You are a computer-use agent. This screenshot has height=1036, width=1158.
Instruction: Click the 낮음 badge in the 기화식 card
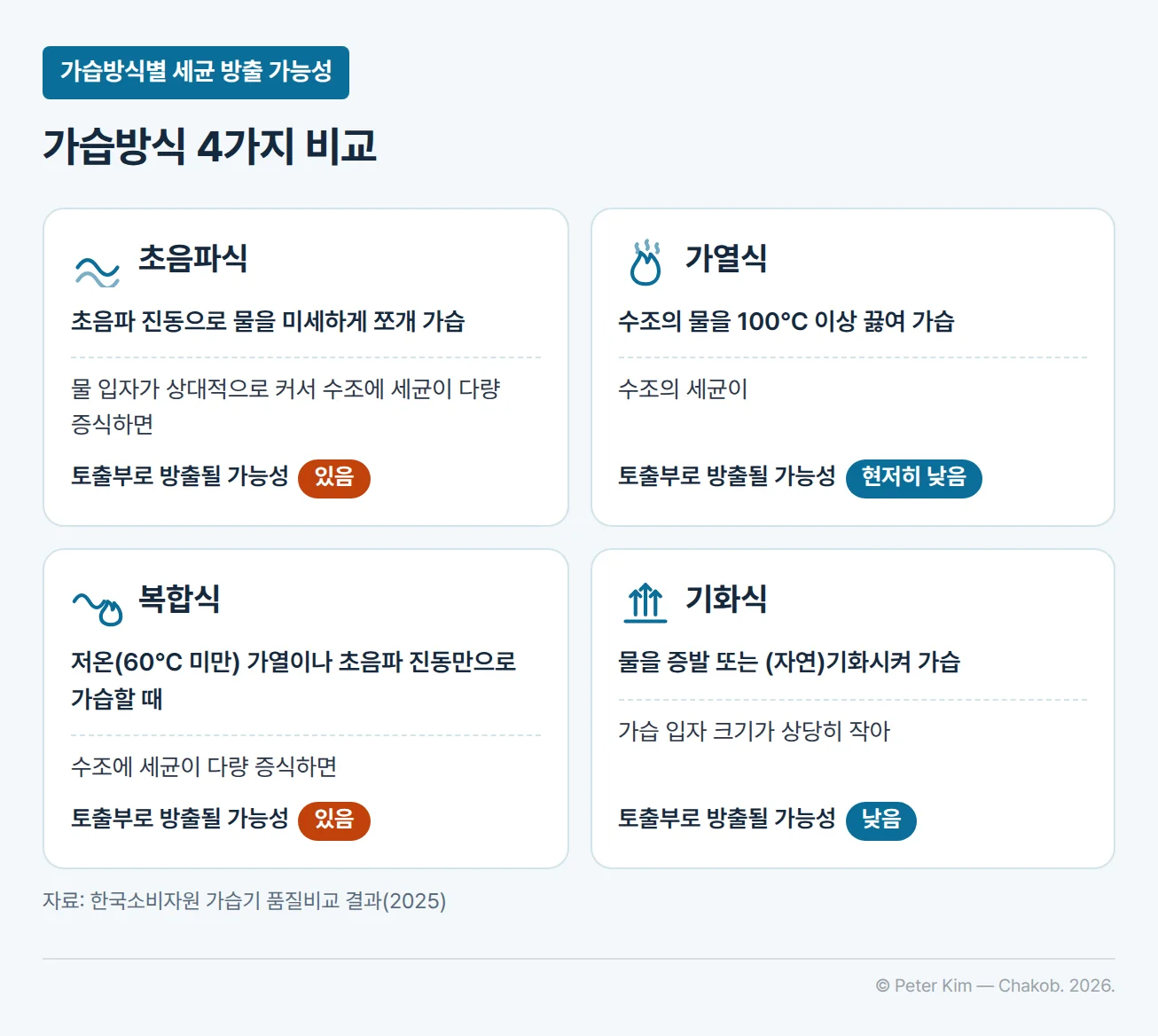(881, 820)
